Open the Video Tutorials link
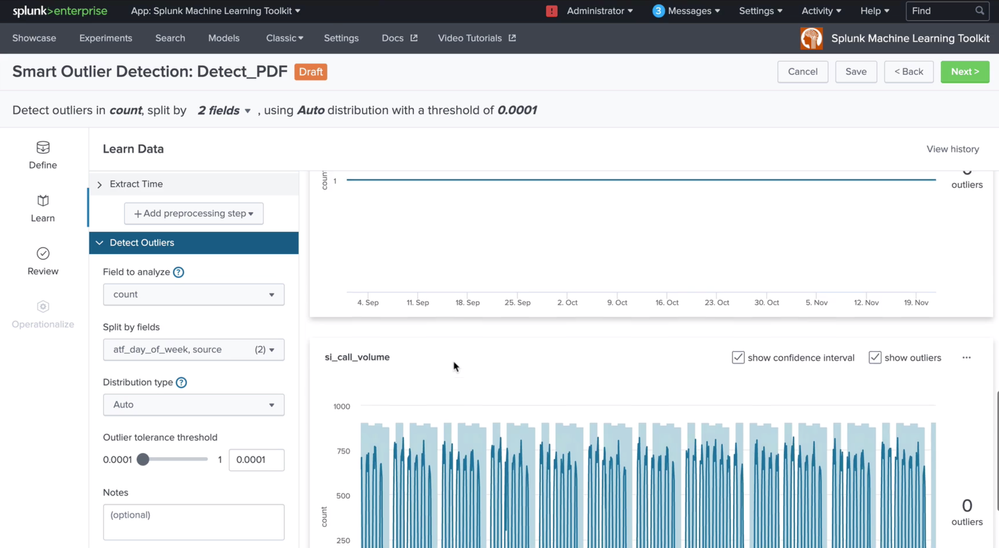The image size is (999, 548). point(470,38)
